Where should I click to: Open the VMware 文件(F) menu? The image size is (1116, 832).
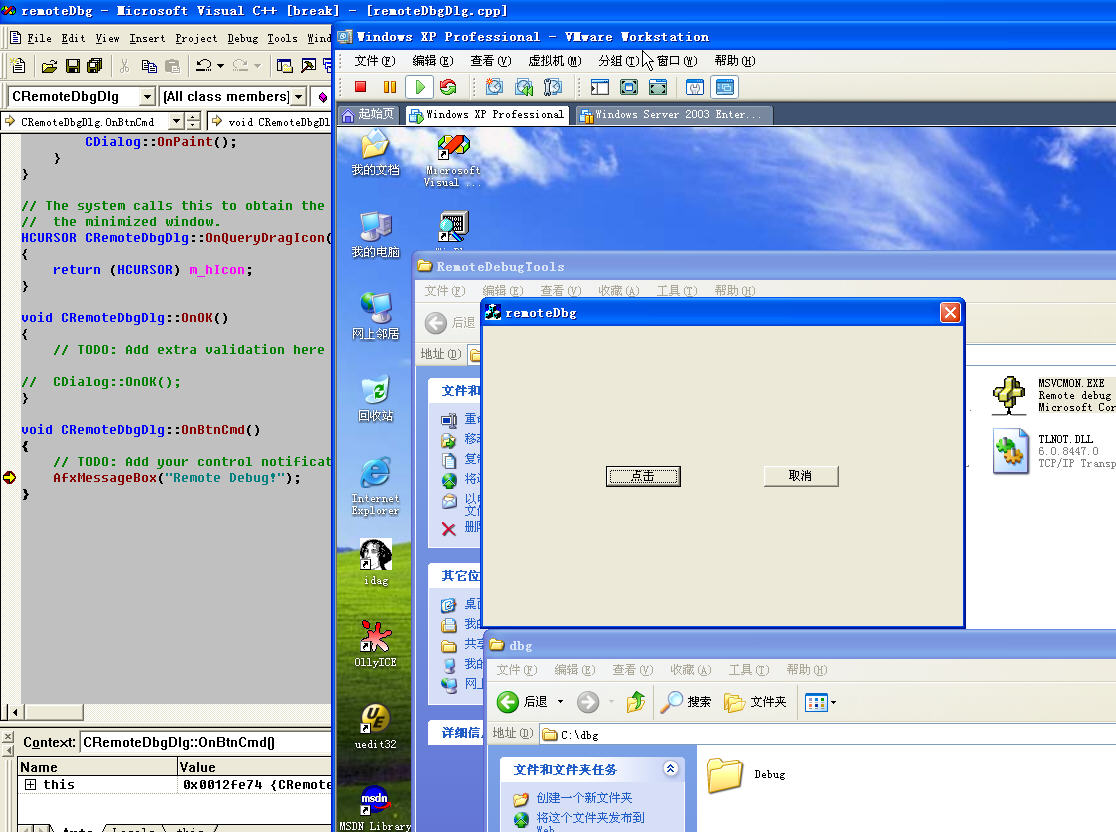point(374,61)
